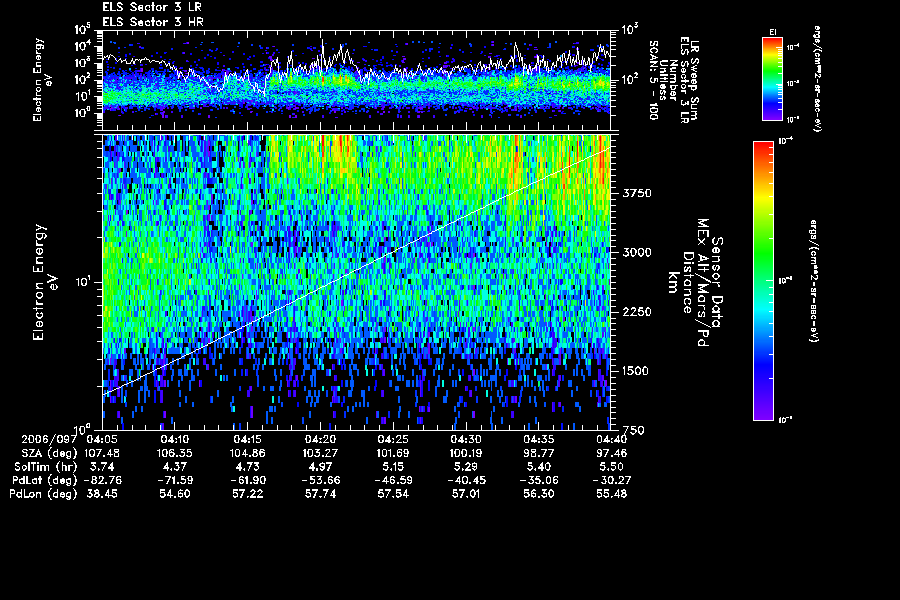Click the PdLon value 57.54
900x600 pixels.
(393, 494)
